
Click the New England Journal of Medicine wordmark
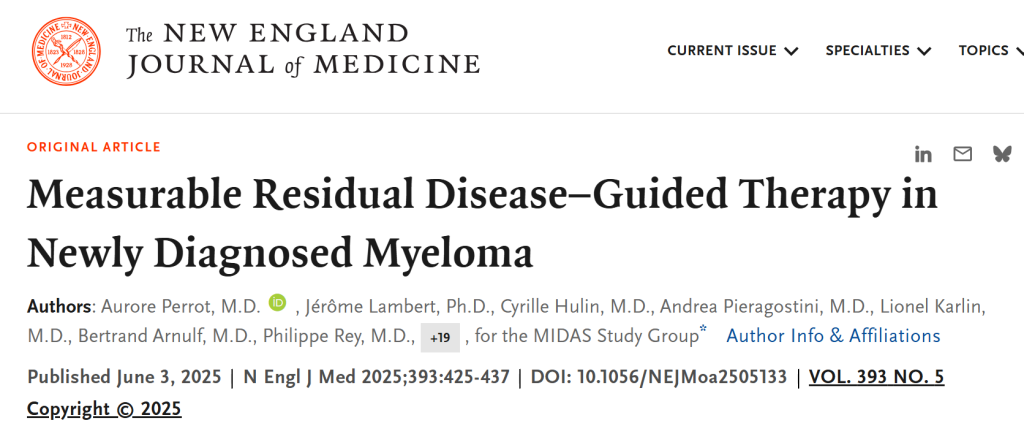[x=303, y=51]
